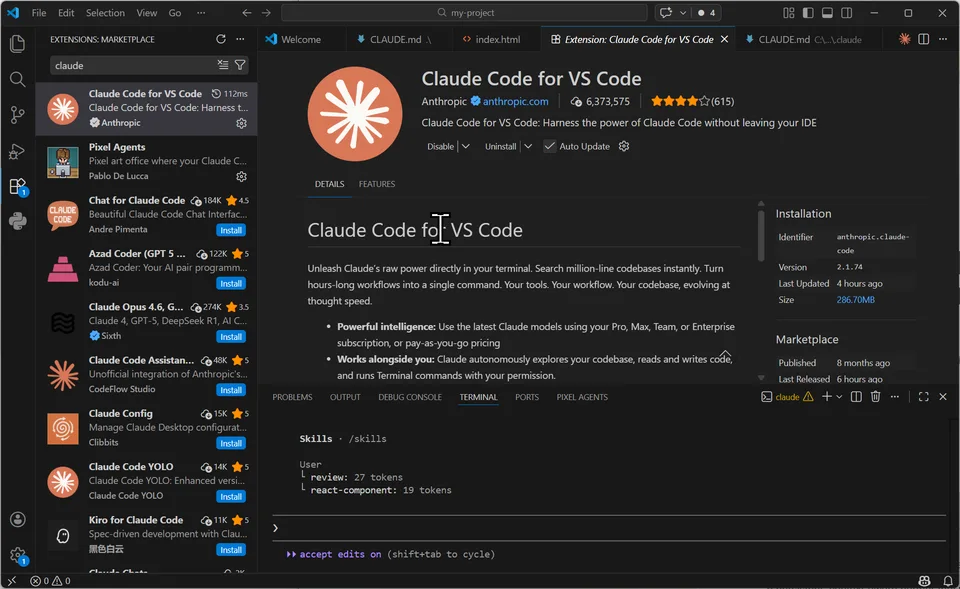
Task: Go forward using navigation arrow
Action: (x=266, y=13)
